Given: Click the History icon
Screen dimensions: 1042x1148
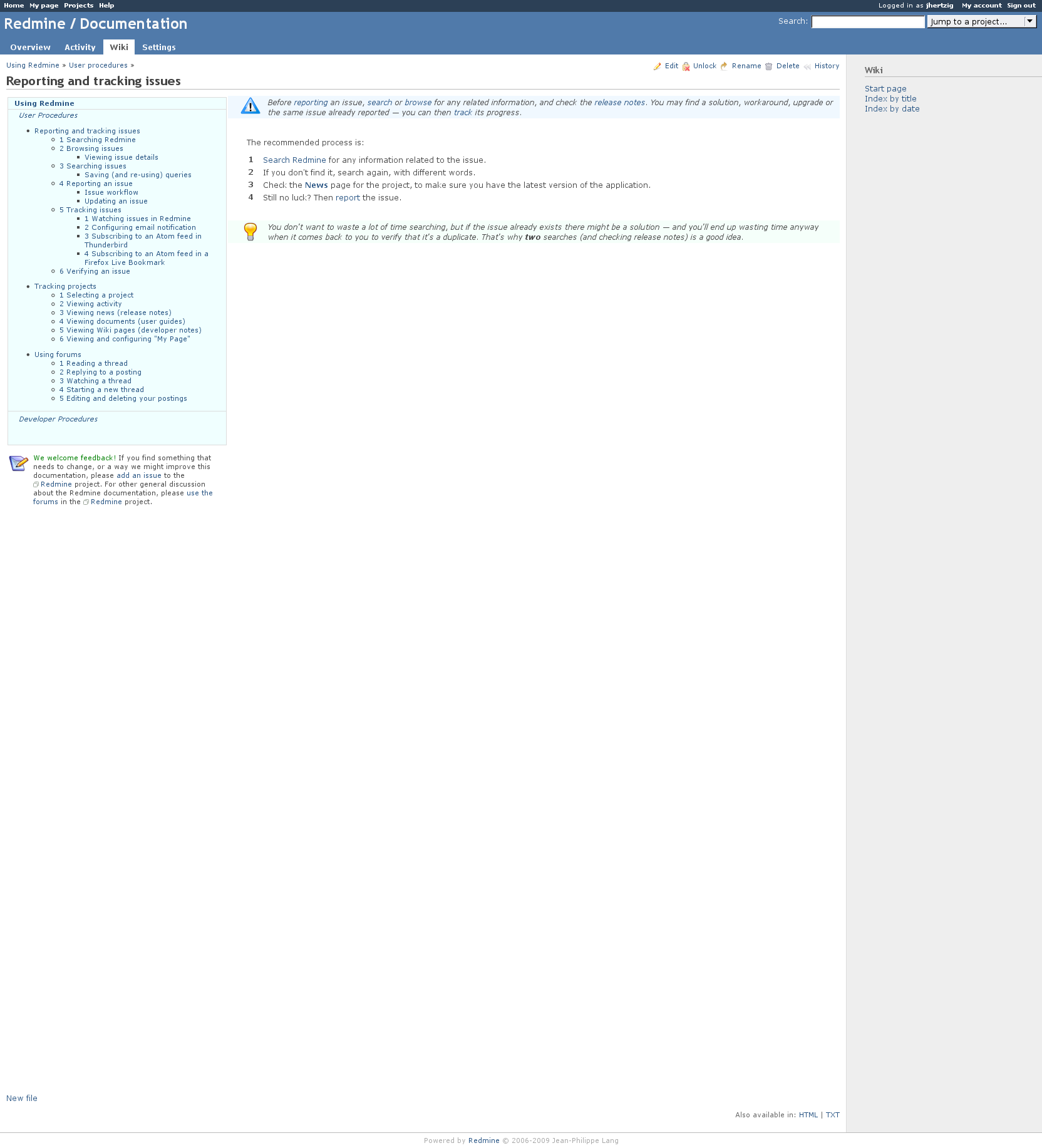Looking at the screenshot, I should (807, 66).
